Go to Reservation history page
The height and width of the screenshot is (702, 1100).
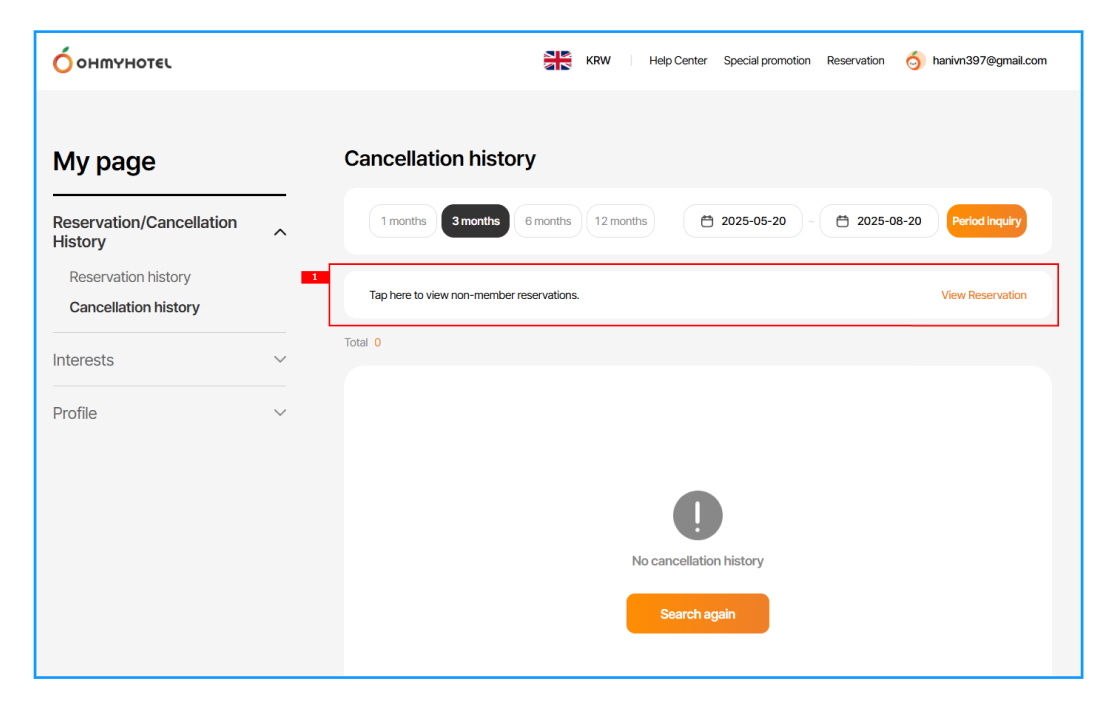(x=130, y=277)
